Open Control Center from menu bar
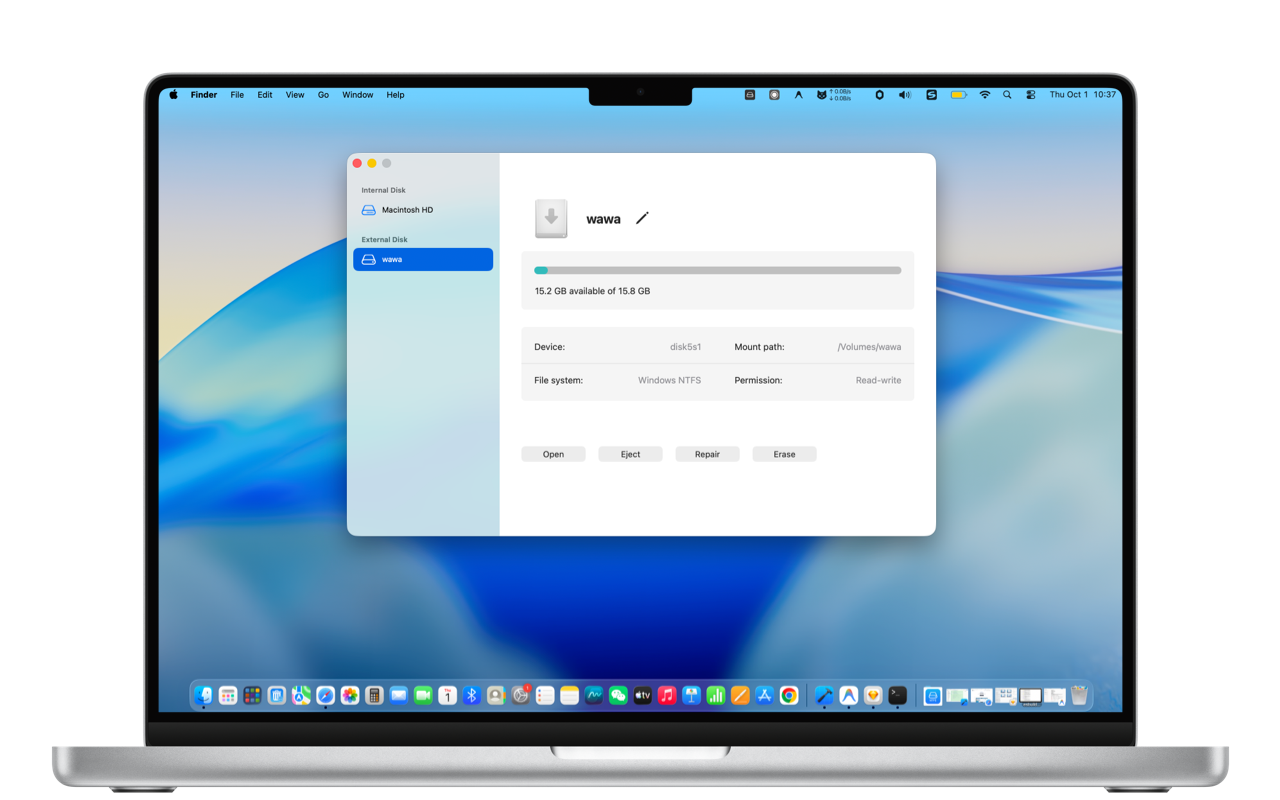The image size is (1280, 800). pos(1031,95)
